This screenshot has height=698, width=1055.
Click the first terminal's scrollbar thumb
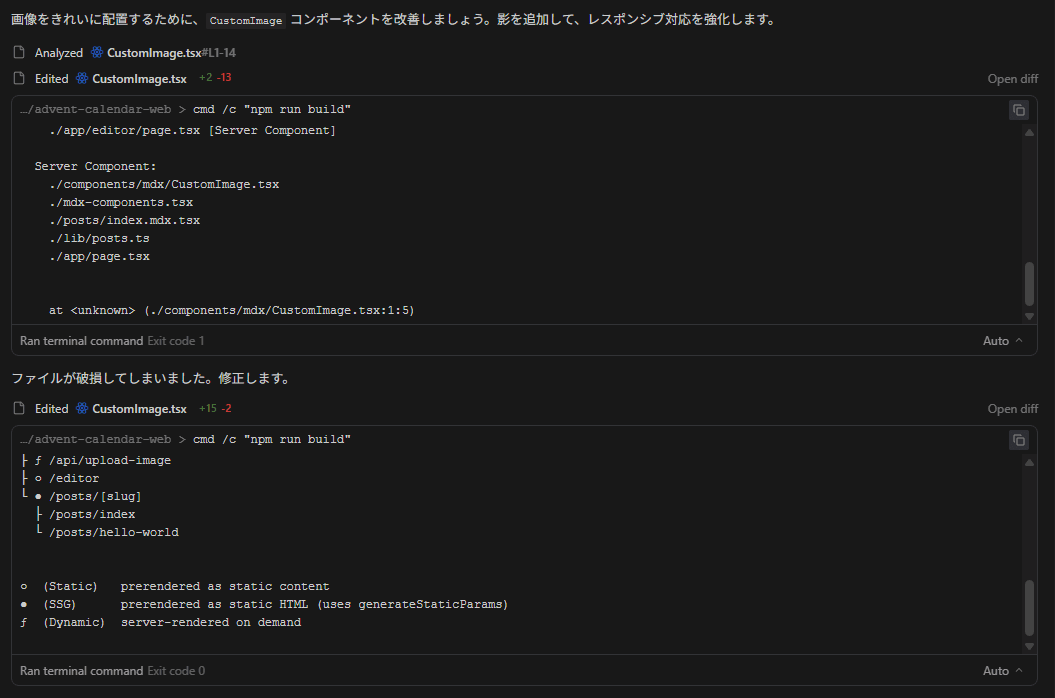(1030, 284)
